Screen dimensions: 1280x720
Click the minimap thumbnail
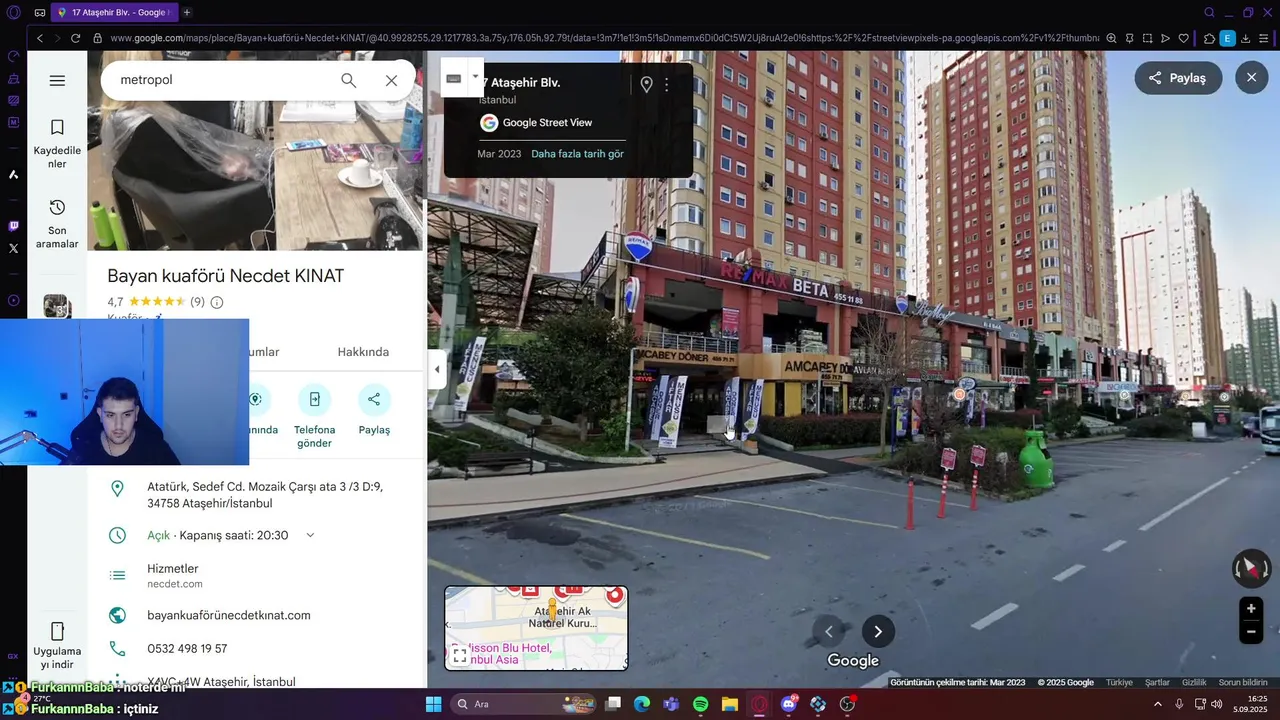tap(537, 627)
